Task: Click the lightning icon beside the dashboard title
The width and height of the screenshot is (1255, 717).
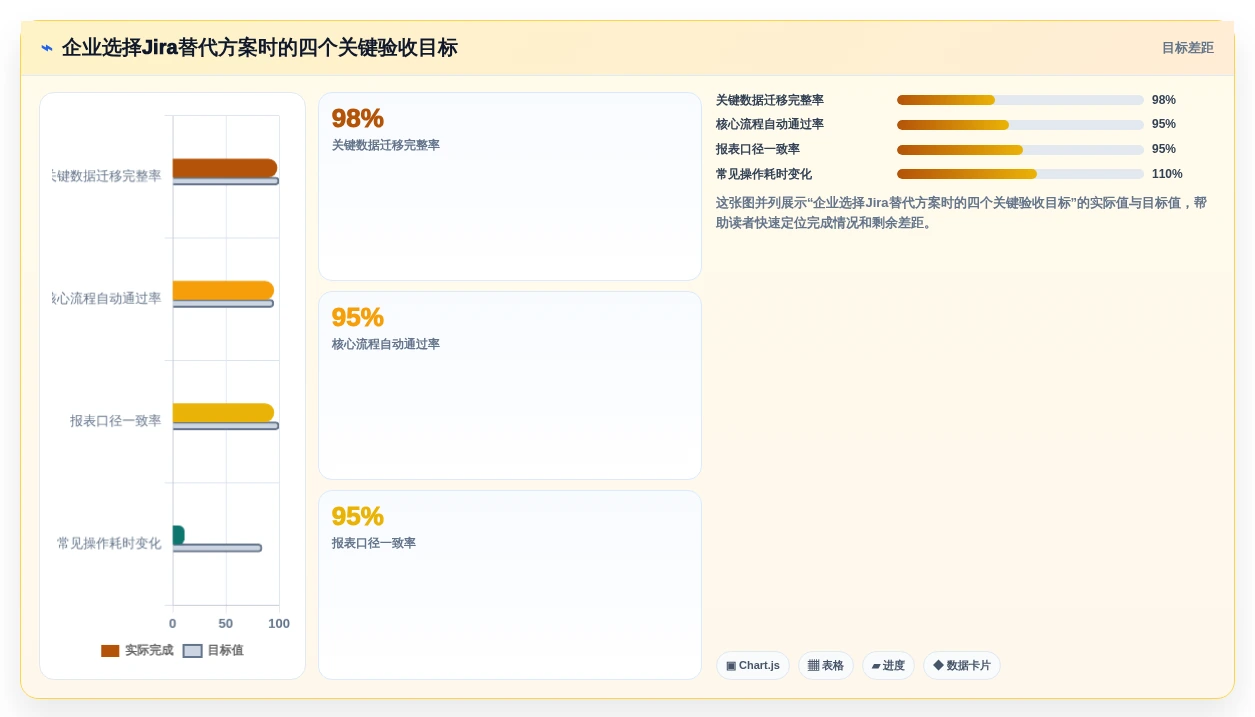Action: coord(47,48)
